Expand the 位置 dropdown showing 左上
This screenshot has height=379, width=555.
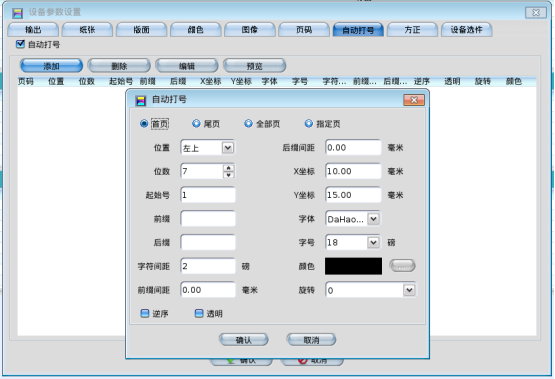pos(228,148)
